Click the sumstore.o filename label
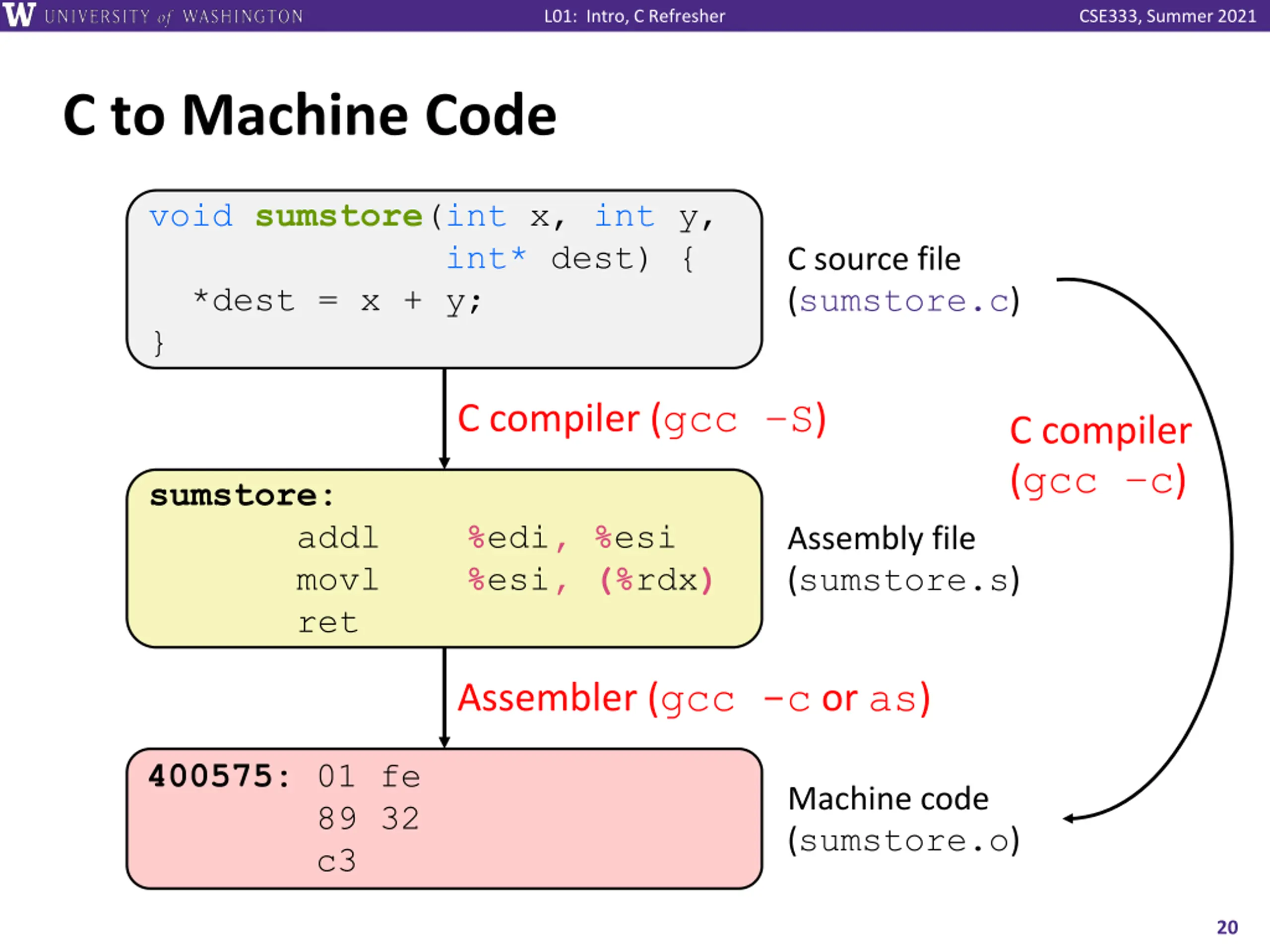1270x952 pixels. pos(904,840)
